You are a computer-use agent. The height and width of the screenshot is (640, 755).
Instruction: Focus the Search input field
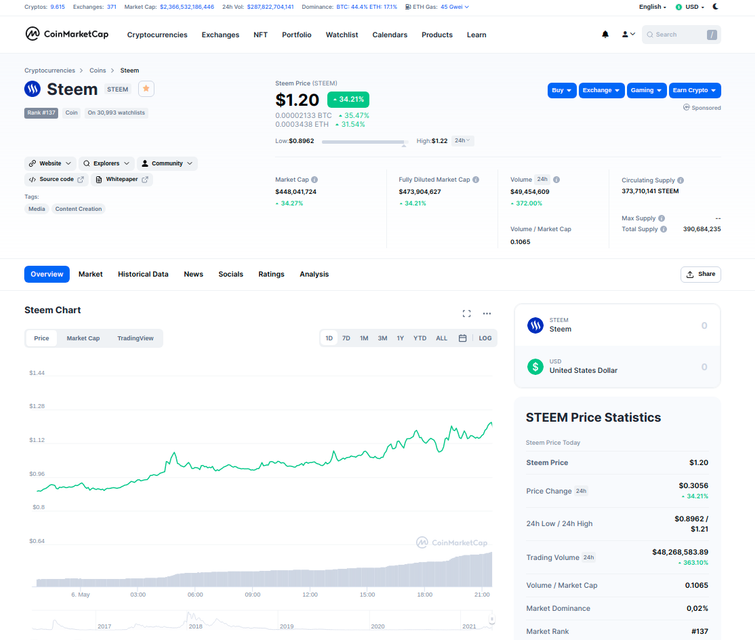point(681,35)
